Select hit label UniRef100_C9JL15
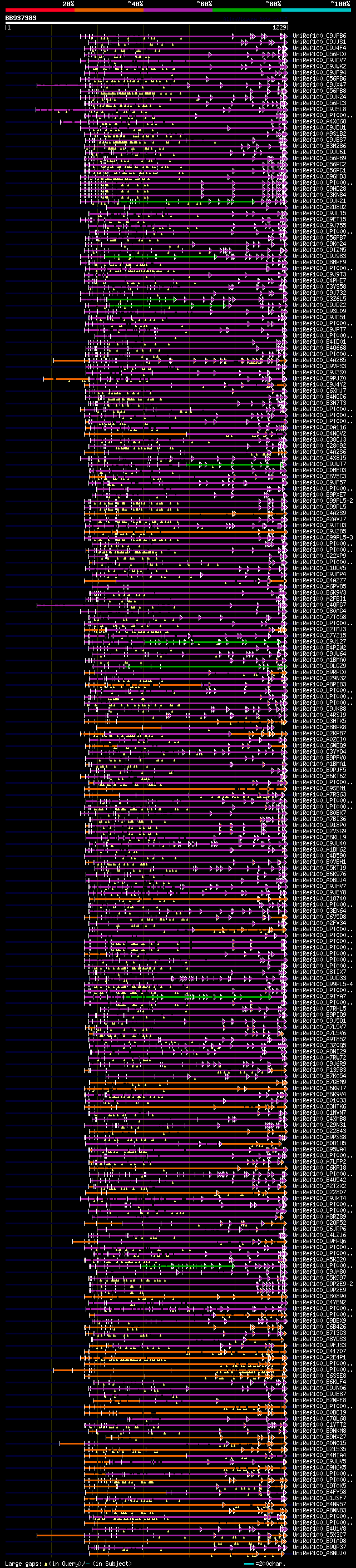Image resolution: width=356 pixels, height=1568 pixels. point(319,214)
